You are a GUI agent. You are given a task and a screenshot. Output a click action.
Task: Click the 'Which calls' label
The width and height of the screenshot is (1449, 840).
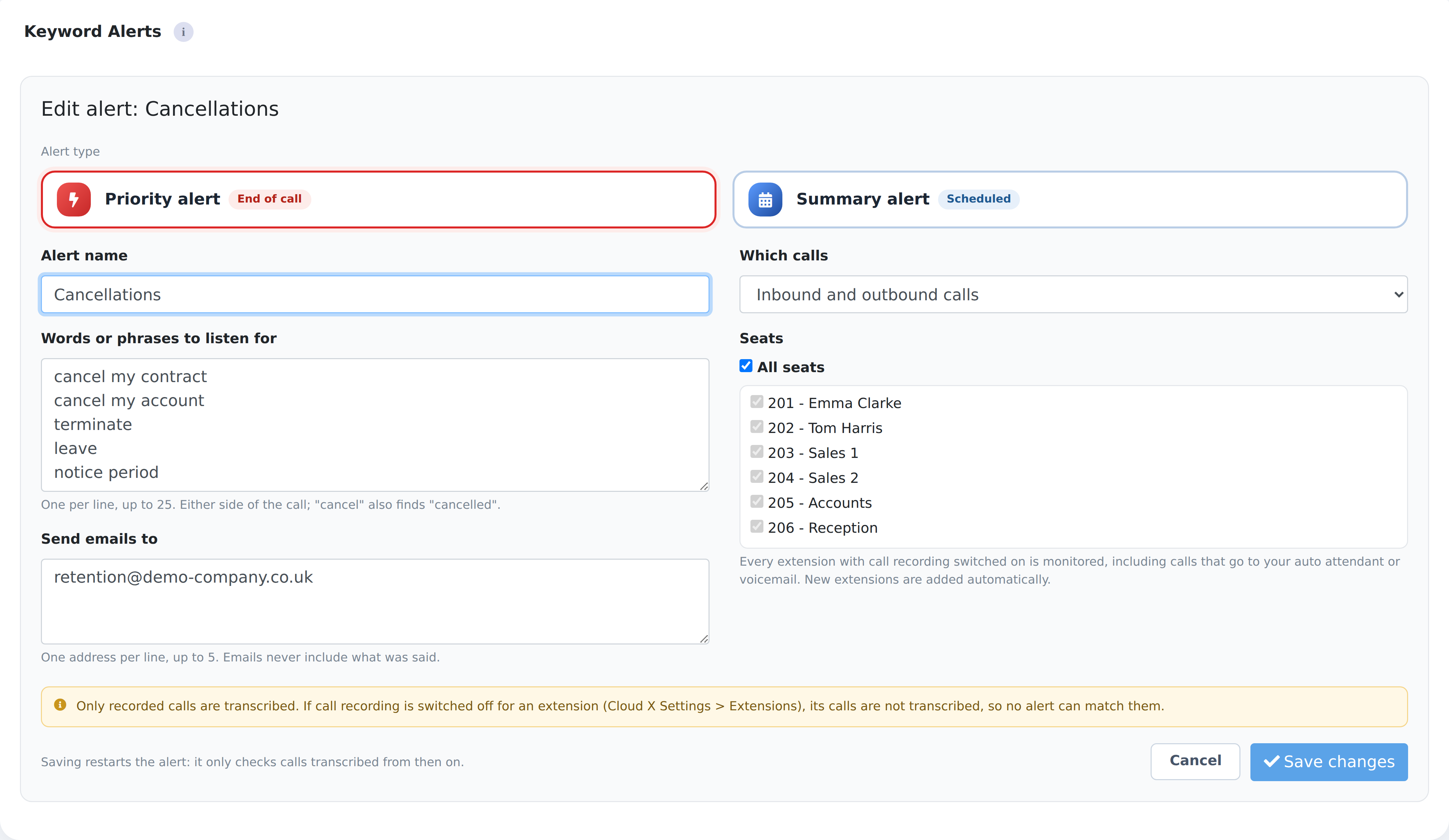[784, 255]
